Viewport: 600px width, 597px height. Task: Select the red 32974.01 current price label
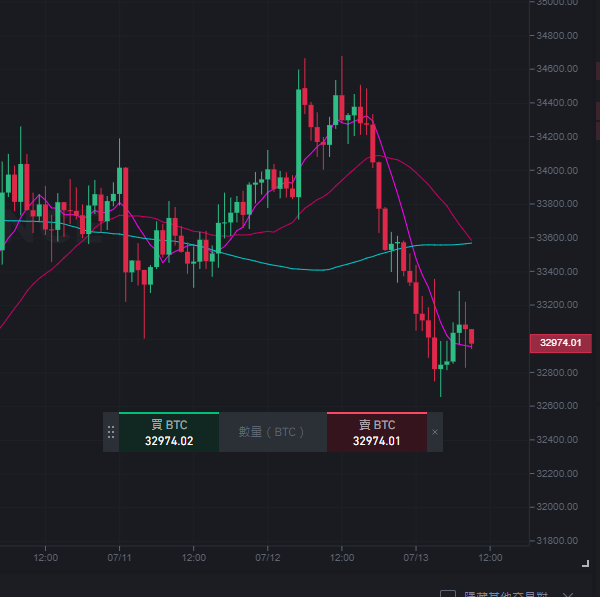click(561, 343)
